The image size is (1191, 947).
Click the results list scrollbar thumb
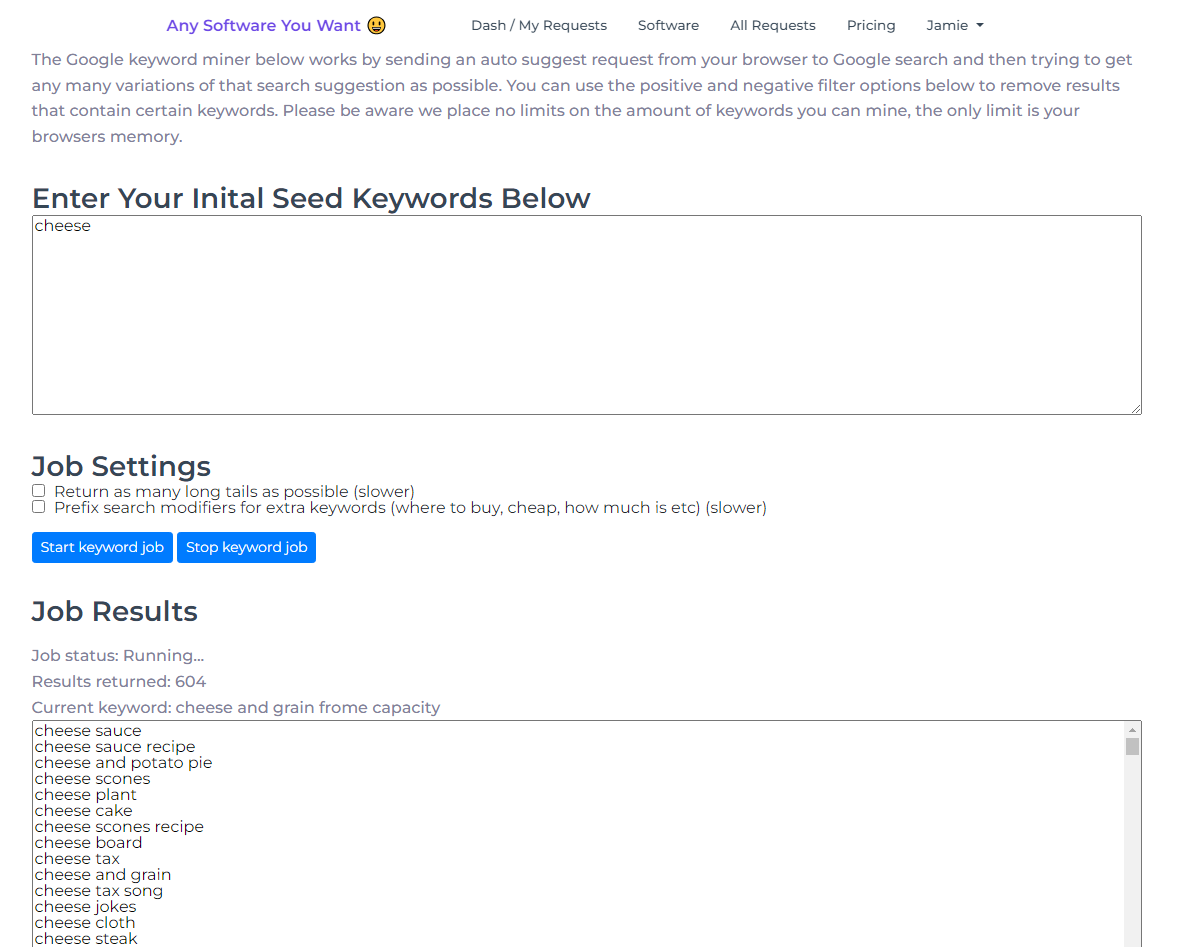[1132, 746]
